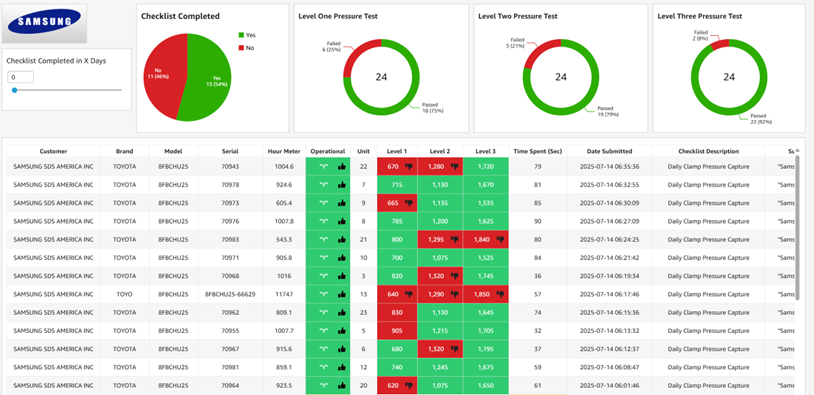Click the Serial column header
Viewport: 814px width, 395px height.
click(x=230, y=152)
